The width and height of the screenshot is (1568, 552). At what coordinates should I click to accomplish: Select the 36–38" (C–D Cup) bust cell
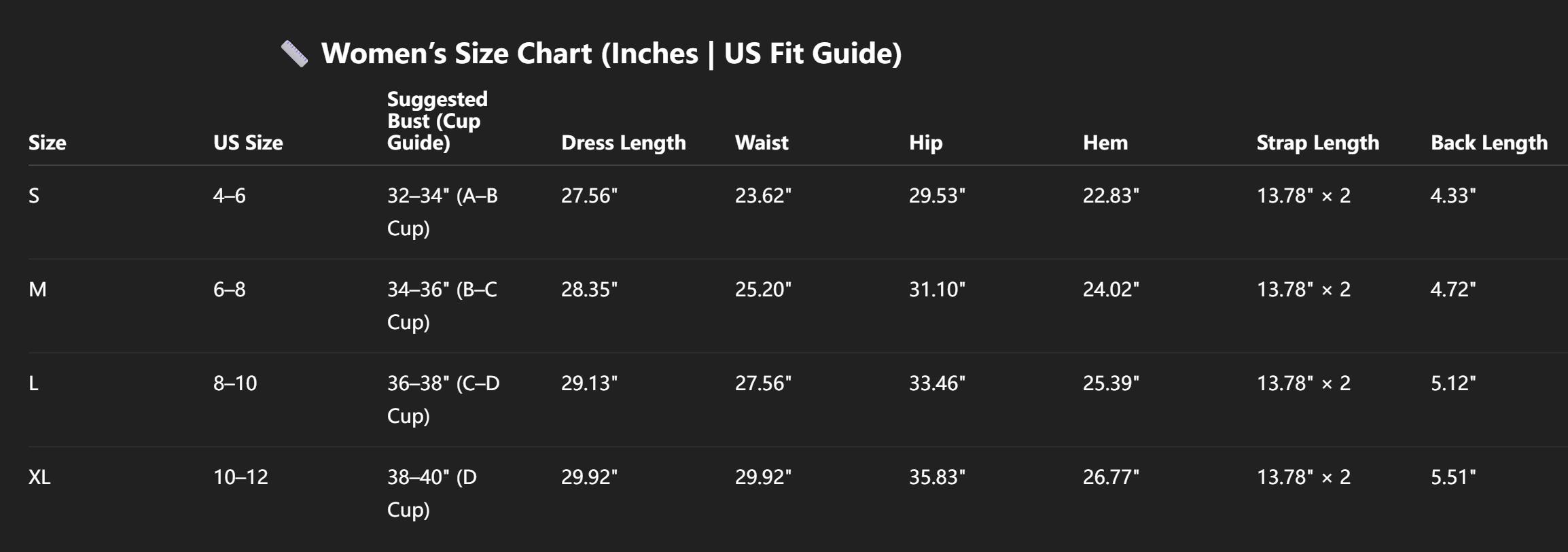pyautogui.click(x=443, y=399)
